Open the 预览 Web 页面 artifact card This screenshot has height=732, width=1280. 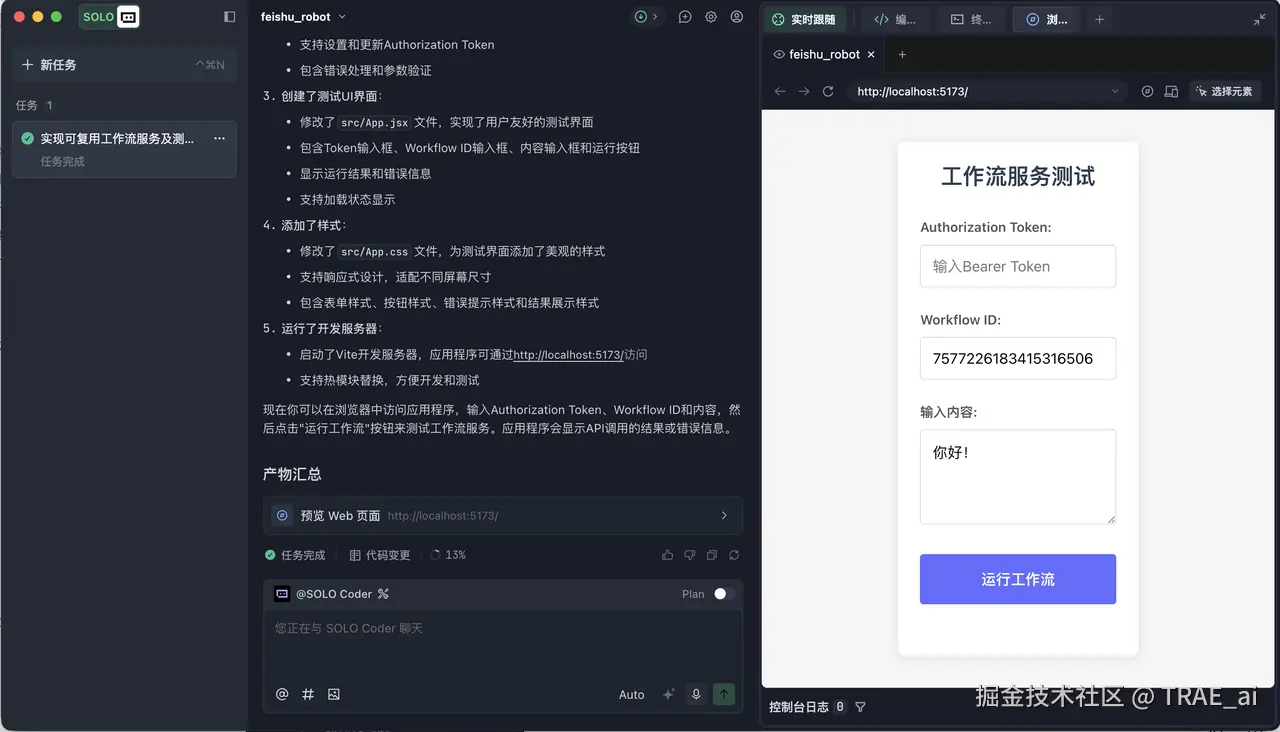503,516
